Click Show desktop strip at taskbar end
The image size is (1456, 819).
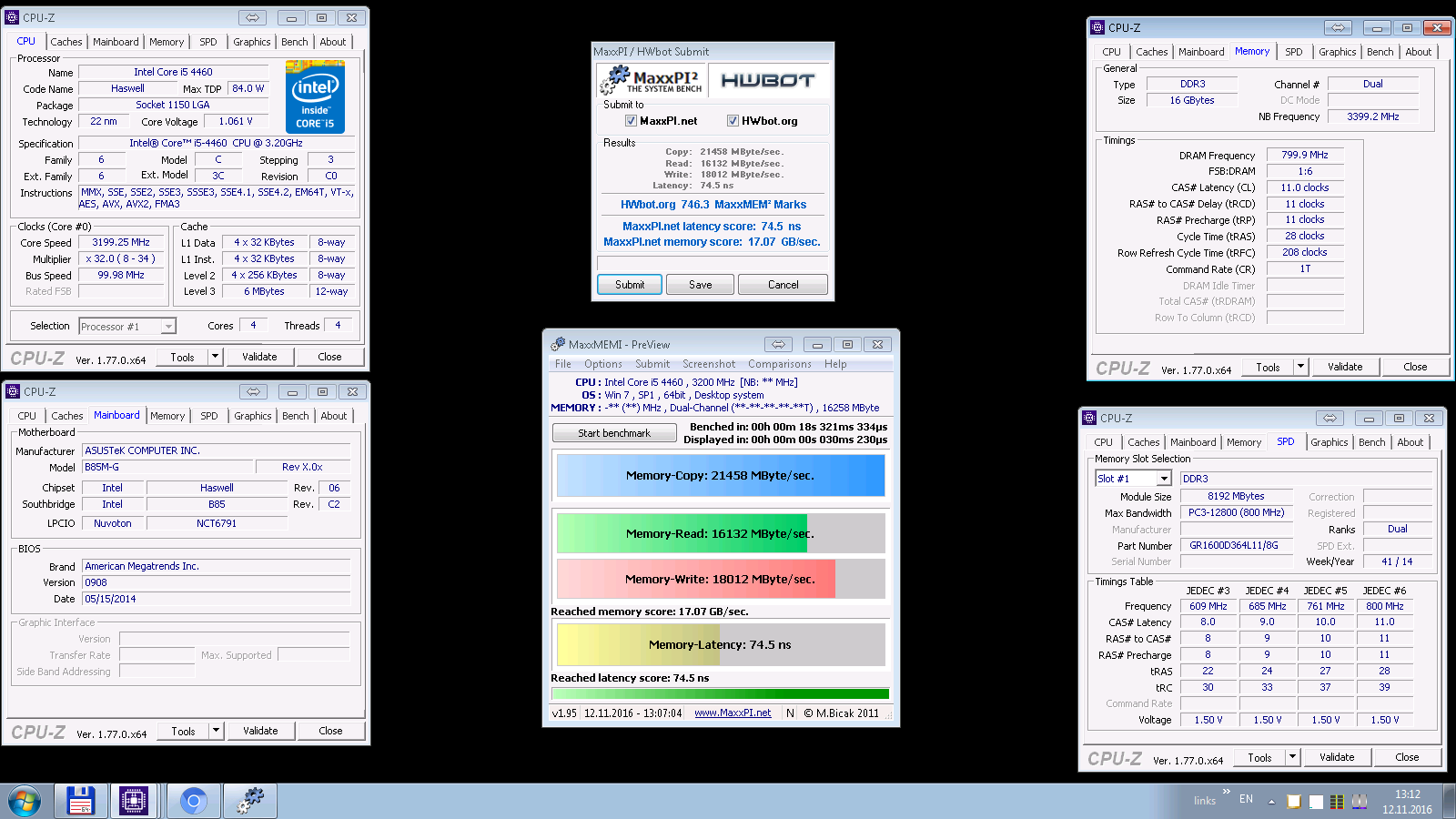pos(1449,801)
